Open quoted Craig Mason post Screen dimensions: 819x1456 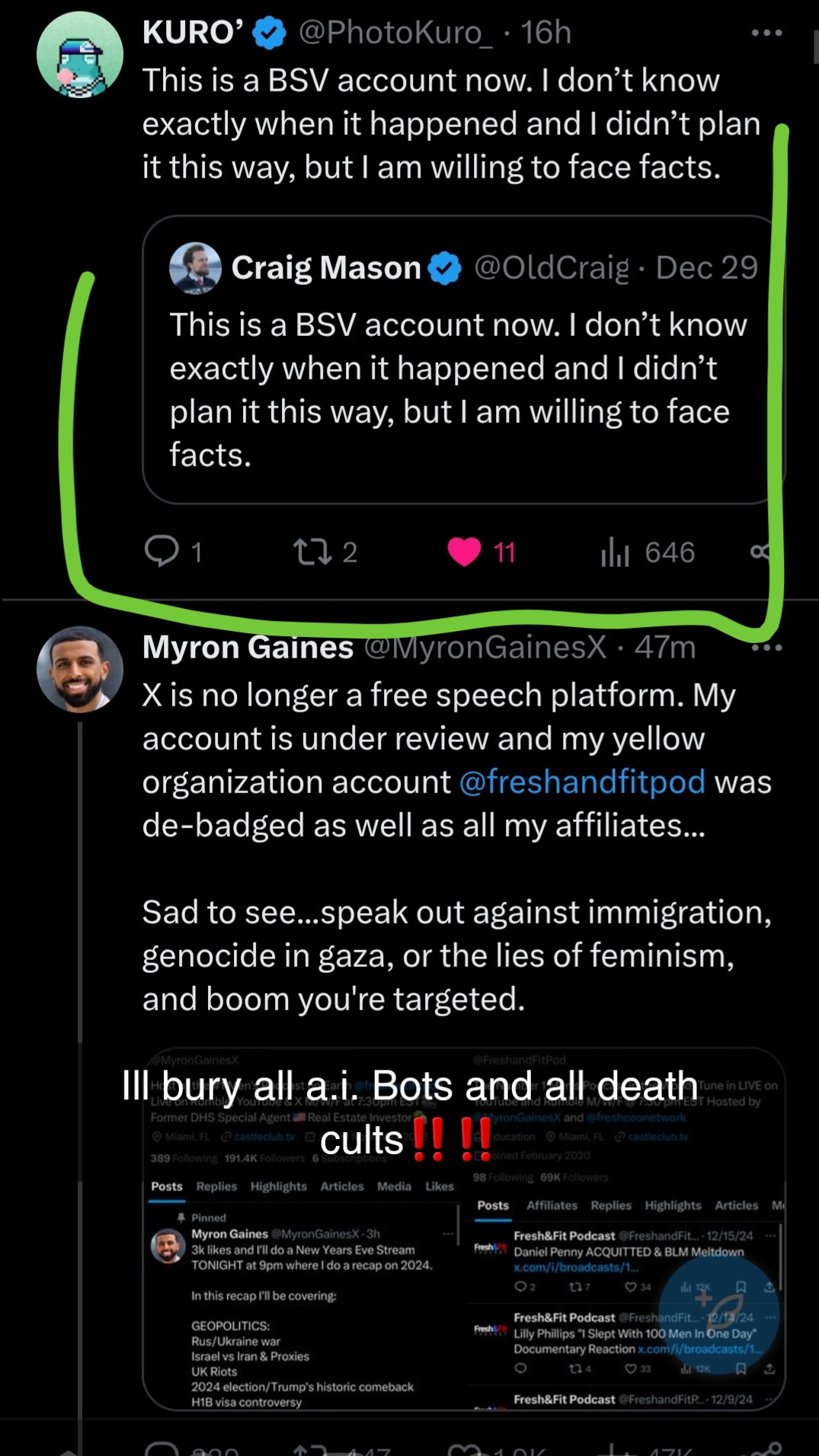click(462, 360)
